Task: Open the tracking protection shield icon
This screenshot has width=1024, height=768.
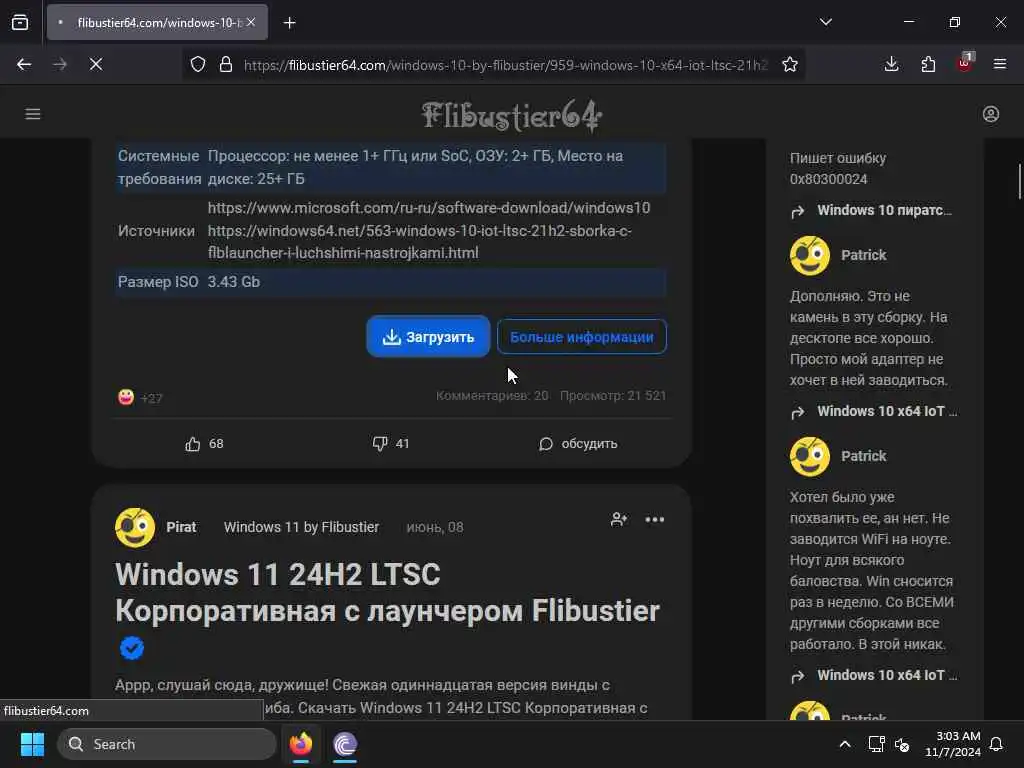Action: pos(198,65)
